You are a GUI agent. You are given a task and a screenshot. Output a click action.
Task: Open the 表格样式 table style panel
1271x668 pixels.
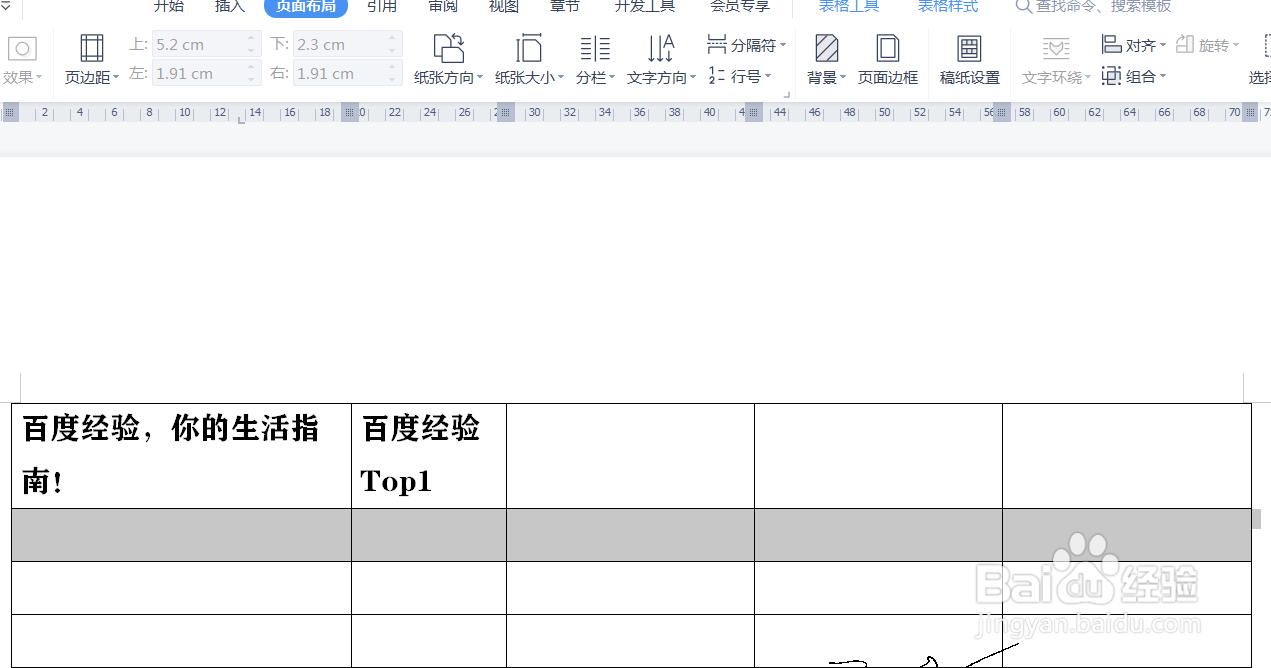(947, 6)
